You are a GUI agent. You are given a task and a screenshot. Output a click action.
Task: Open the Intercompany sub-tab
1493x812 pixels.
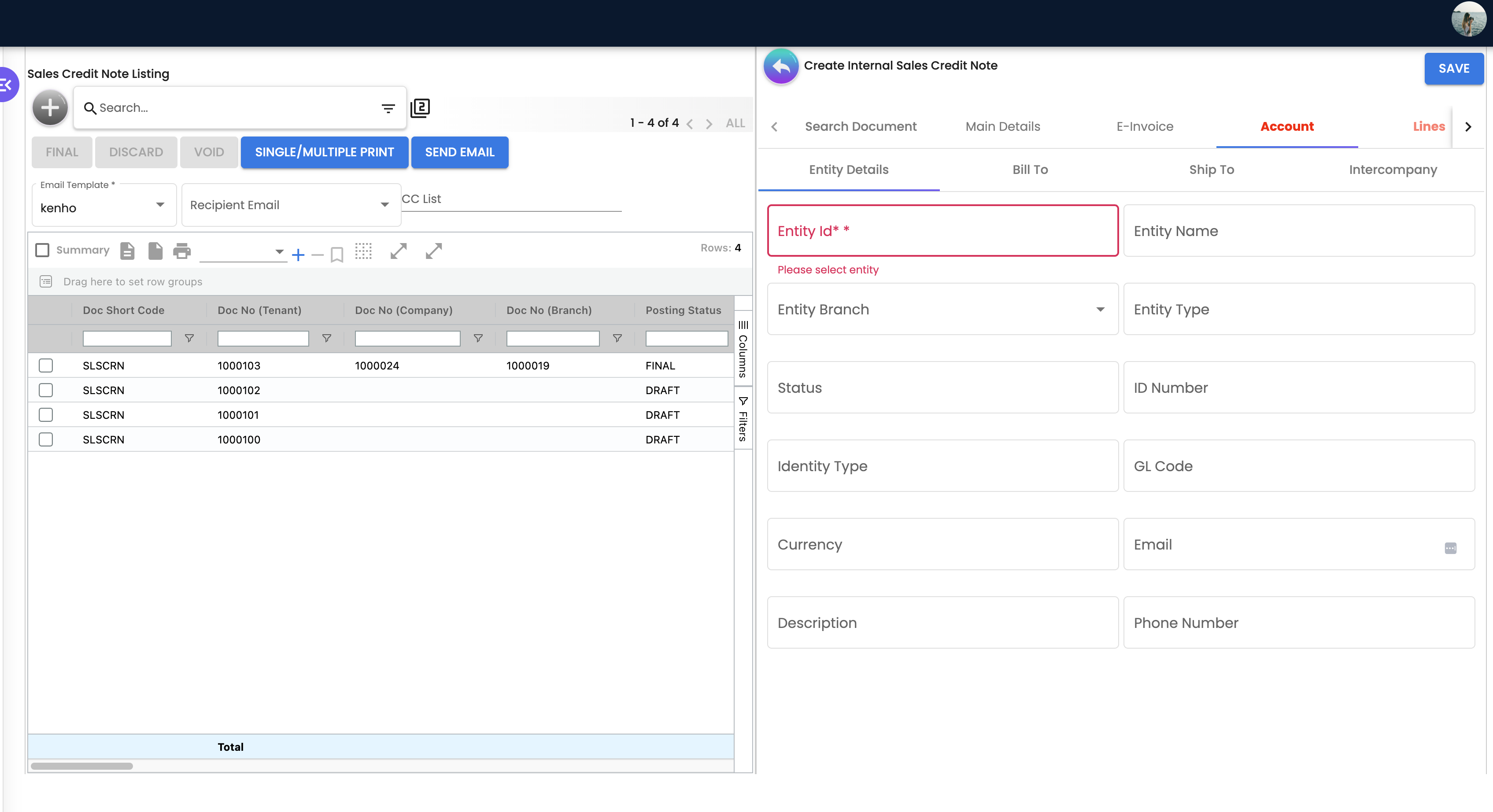tap(1393, 169)
